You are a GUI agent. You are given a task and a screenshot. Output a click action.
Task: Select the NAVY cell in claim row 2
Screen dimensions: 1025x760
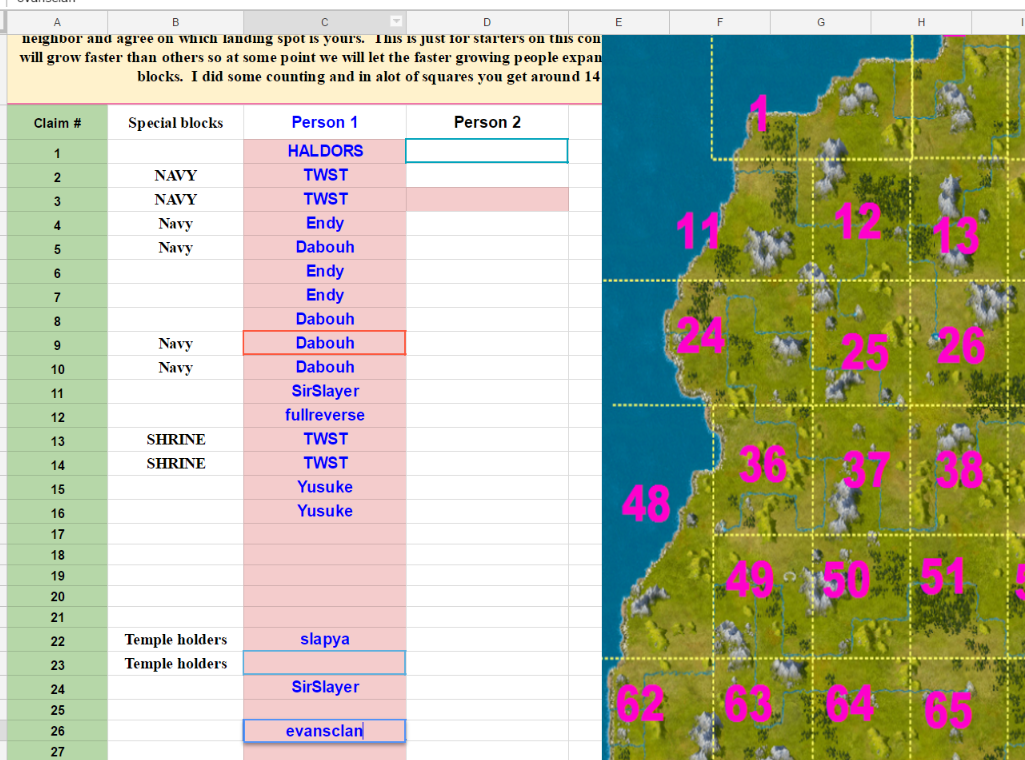pos(175,175)
